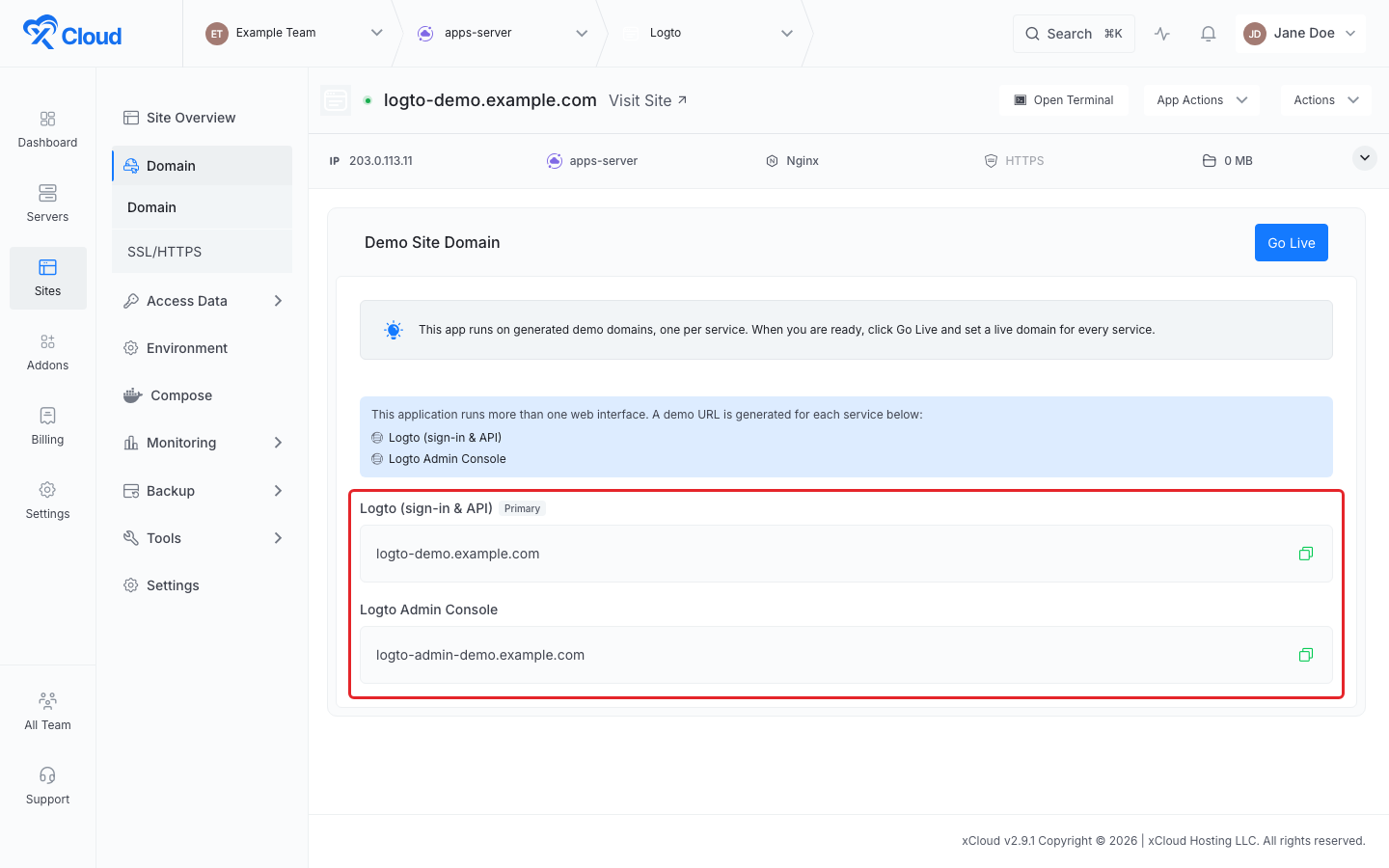Screen dimensions: 1389x868
Task: Click the logto-demo.example.com site title
Action: (x=490, y=100)
